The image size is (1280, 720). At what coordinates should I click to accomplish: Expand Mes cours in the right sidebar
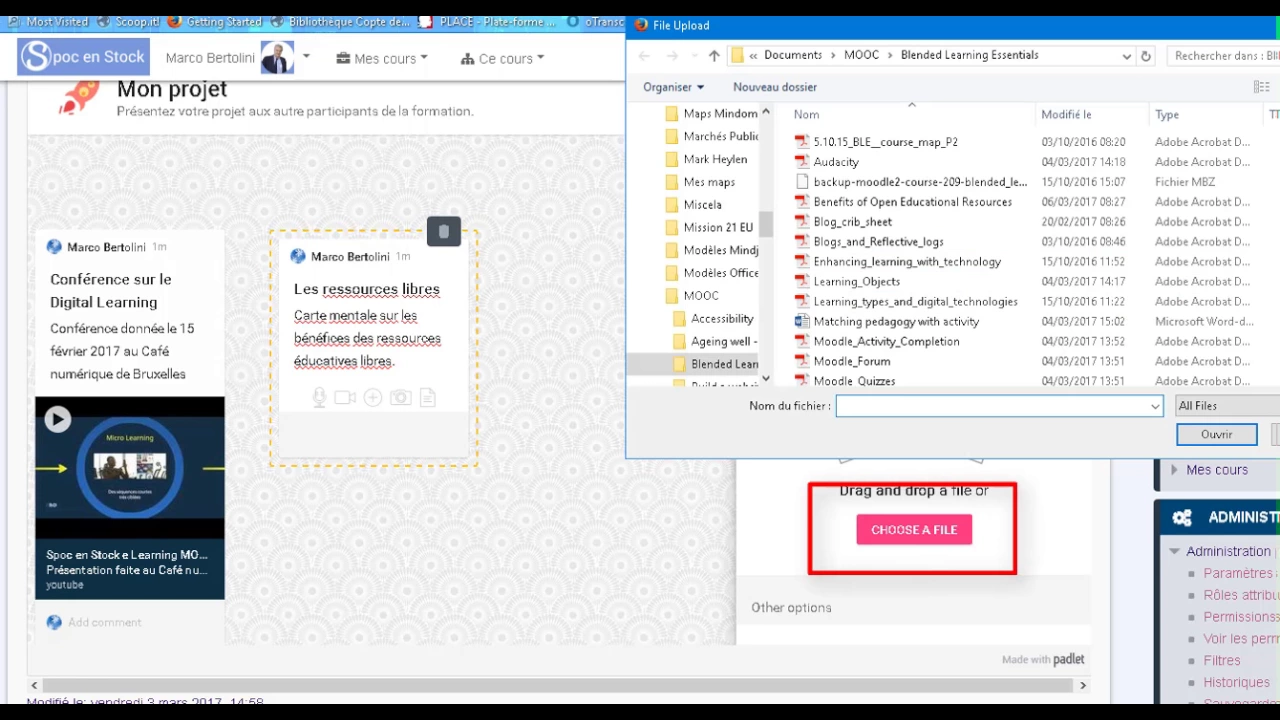click(1174, 470)
